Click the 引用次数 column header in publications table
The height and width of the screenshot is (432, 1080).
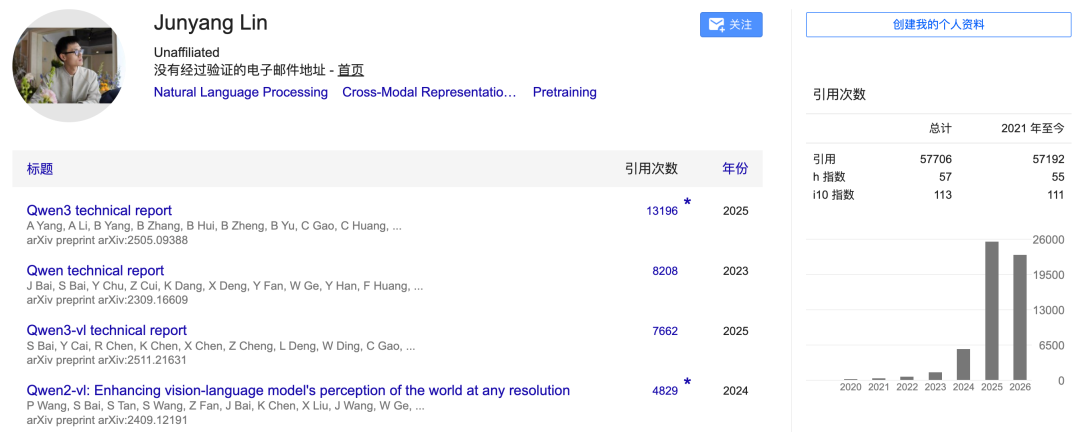click(652, 169)
